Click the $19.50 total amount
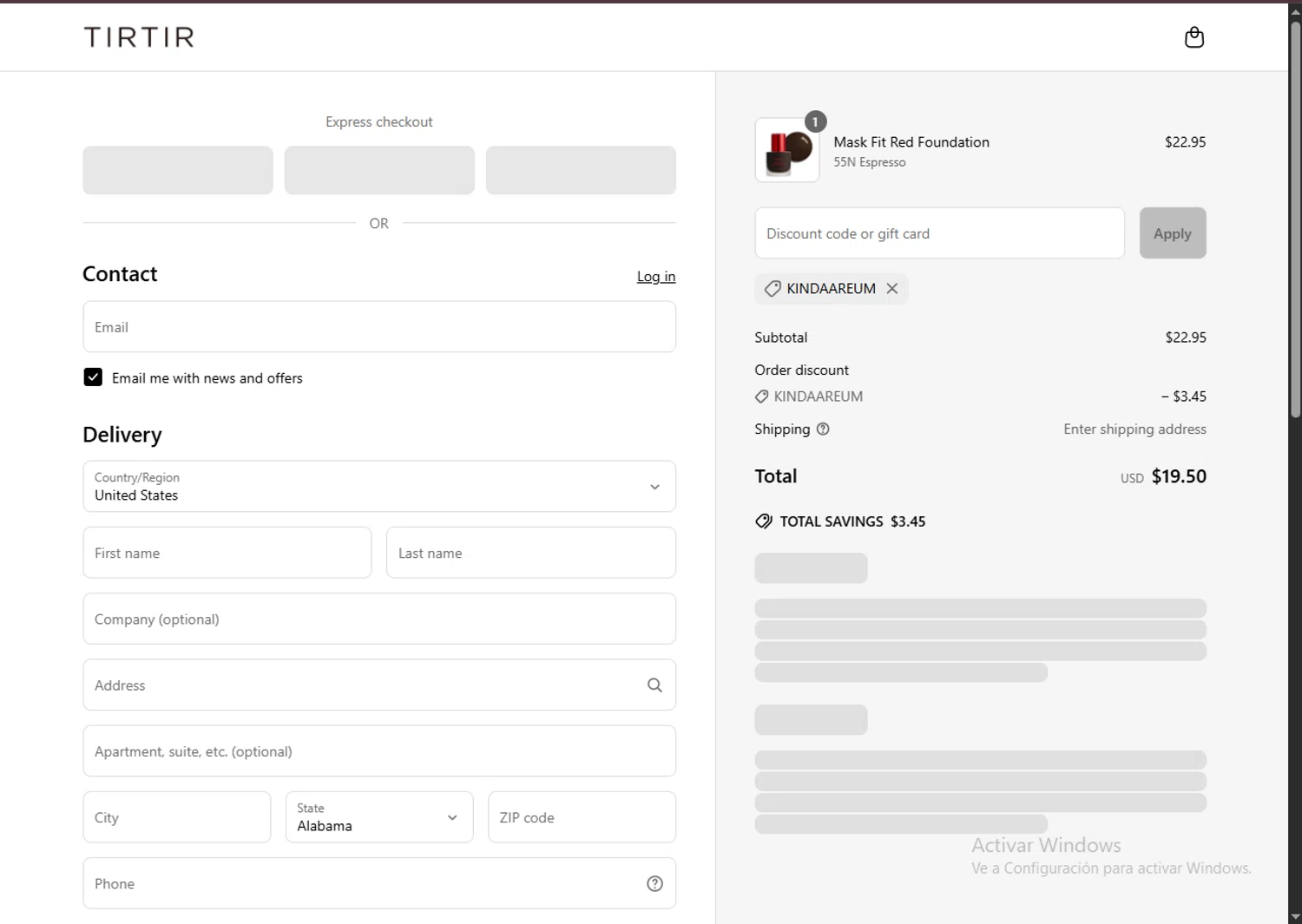1302x924 pixels. coord(1179,476)
